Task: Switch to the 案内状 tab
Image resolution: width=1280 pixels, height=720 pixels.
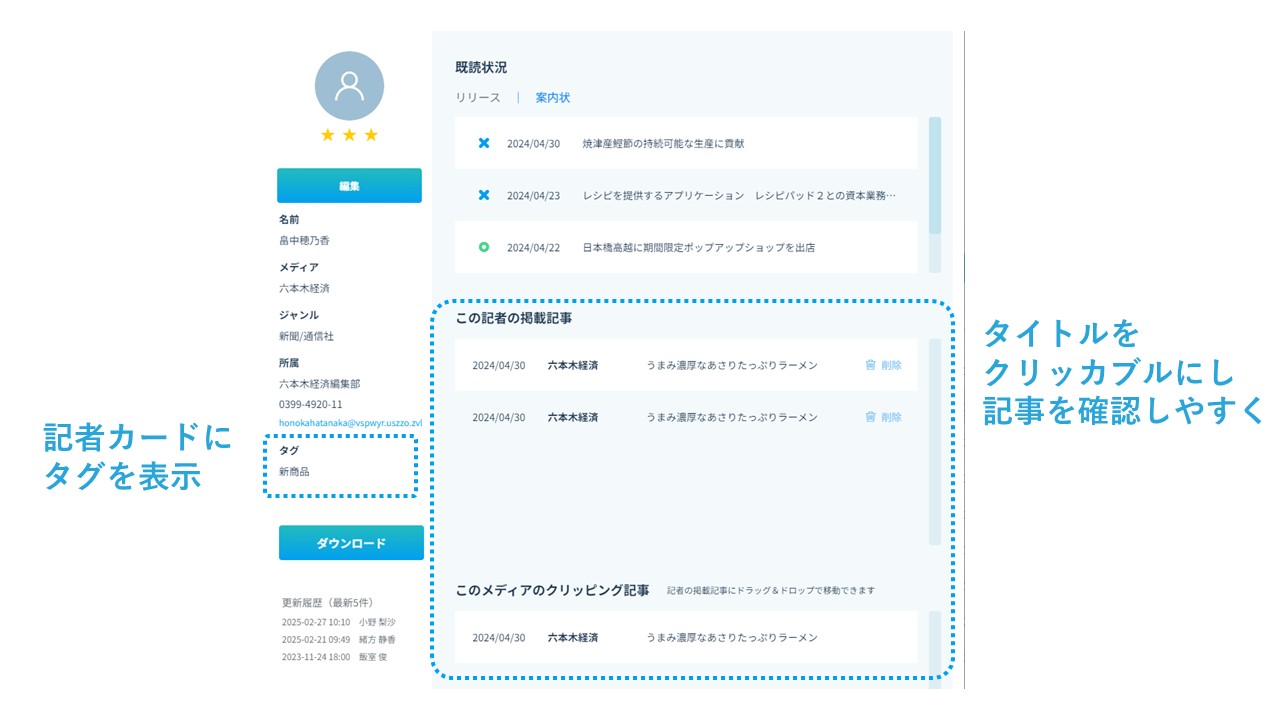Action: [553, 98]
